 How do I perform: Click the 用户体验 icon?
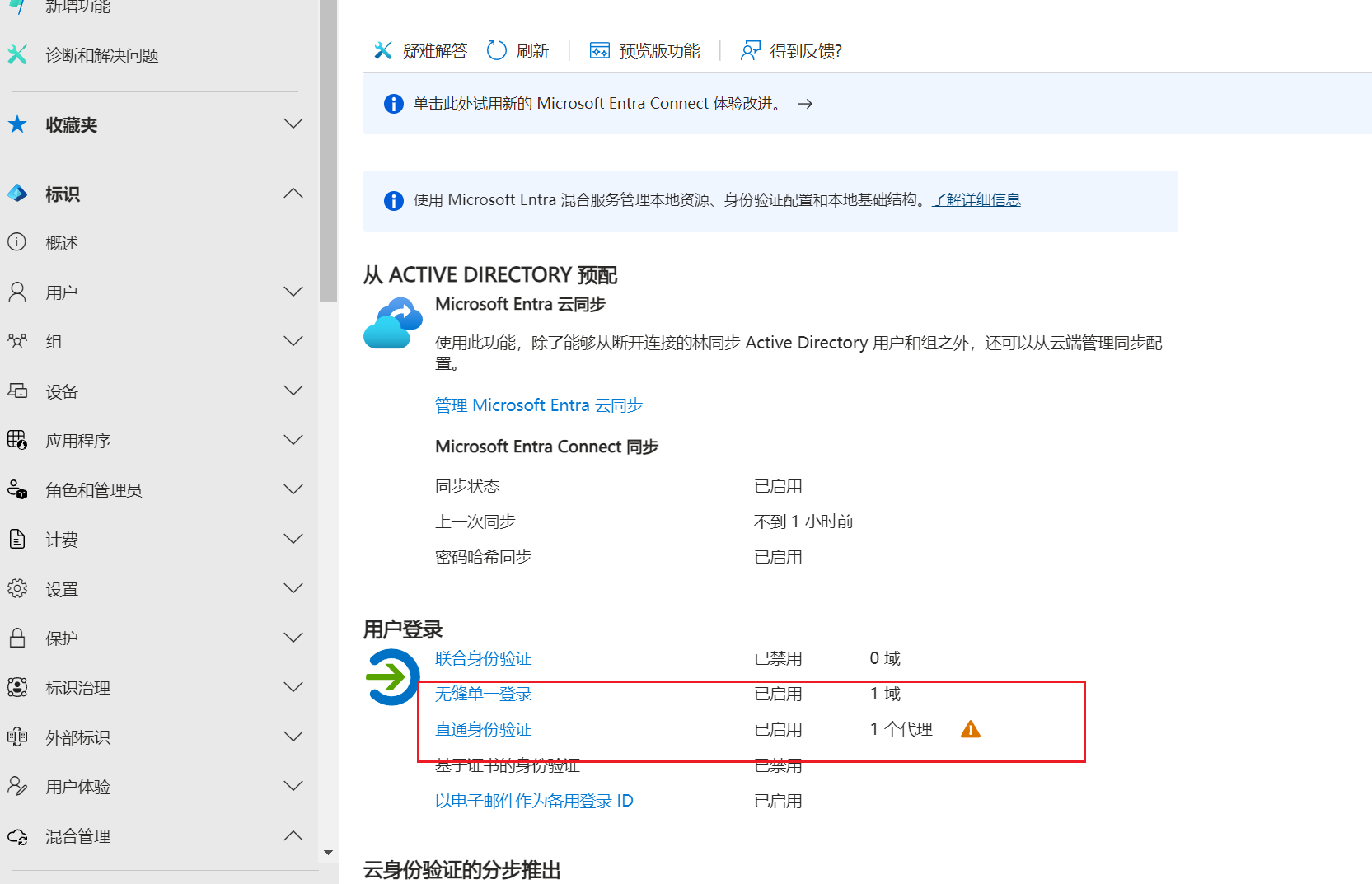click(x=17, y=786)
